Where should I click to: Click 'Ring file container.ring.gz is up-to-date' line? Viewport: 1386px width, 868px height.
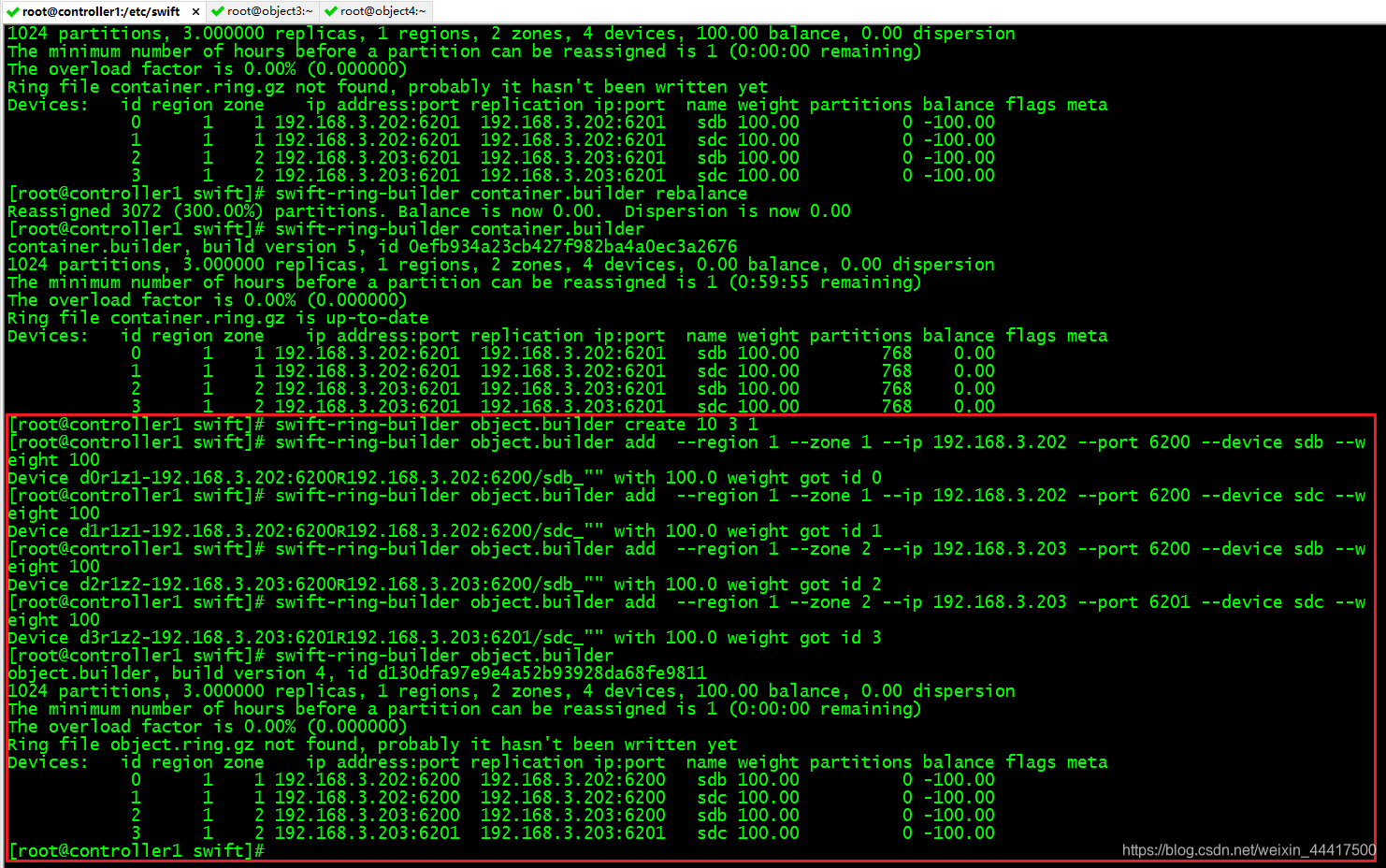point(218,318)
